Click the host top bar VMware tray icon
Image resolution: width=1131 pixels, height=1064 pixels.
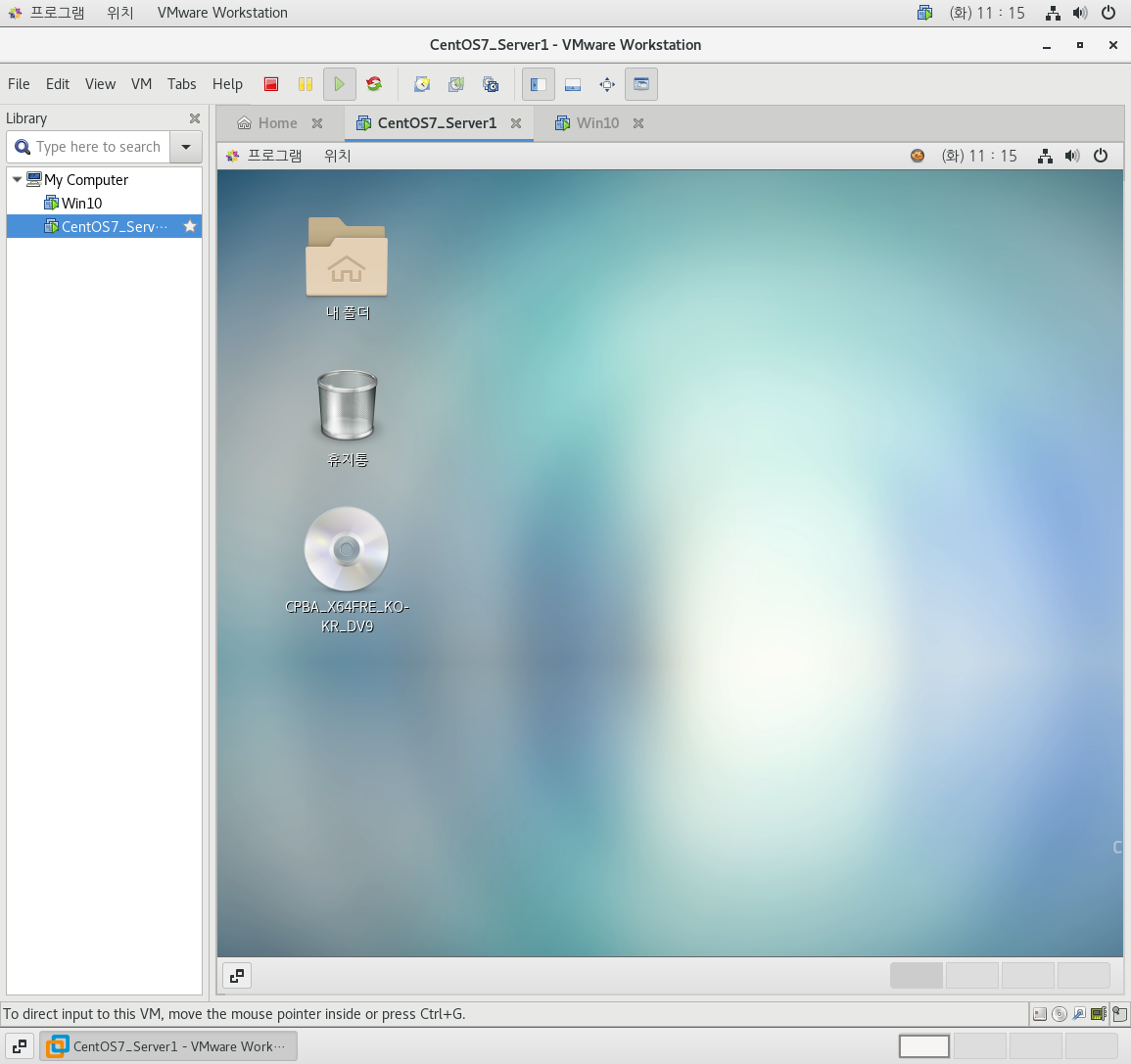tap(924, 13)
